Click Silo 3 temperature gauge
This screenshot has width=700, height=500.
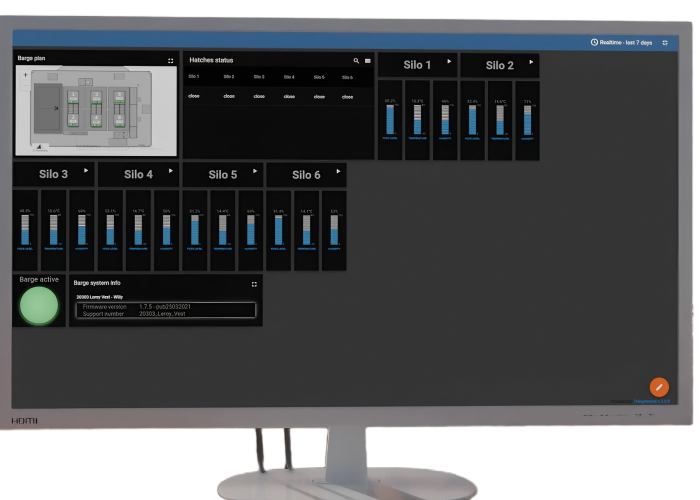click(x=54, y=230)
